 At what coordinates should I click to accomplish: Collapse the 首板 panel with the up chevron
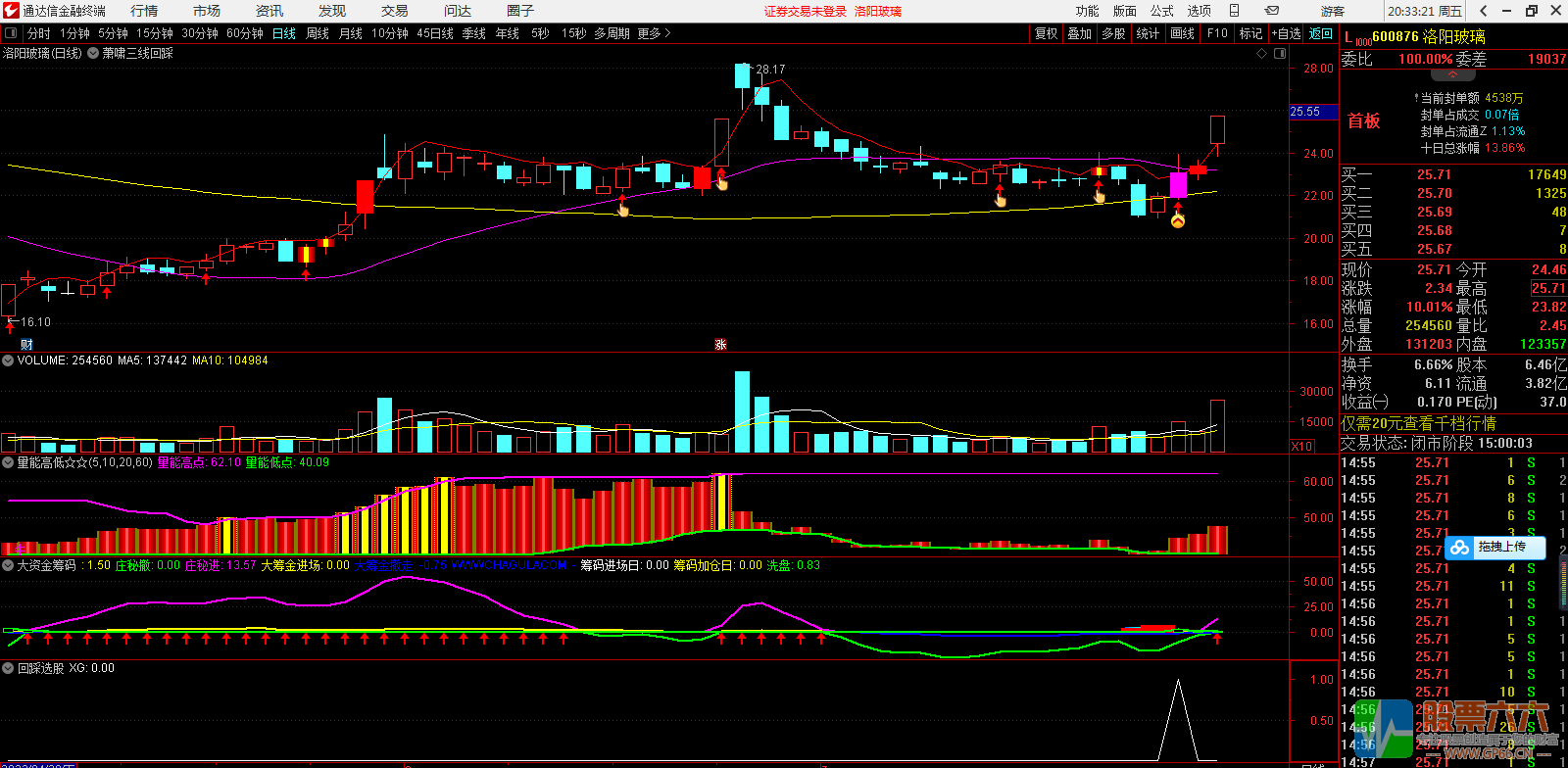[1453, 74]
